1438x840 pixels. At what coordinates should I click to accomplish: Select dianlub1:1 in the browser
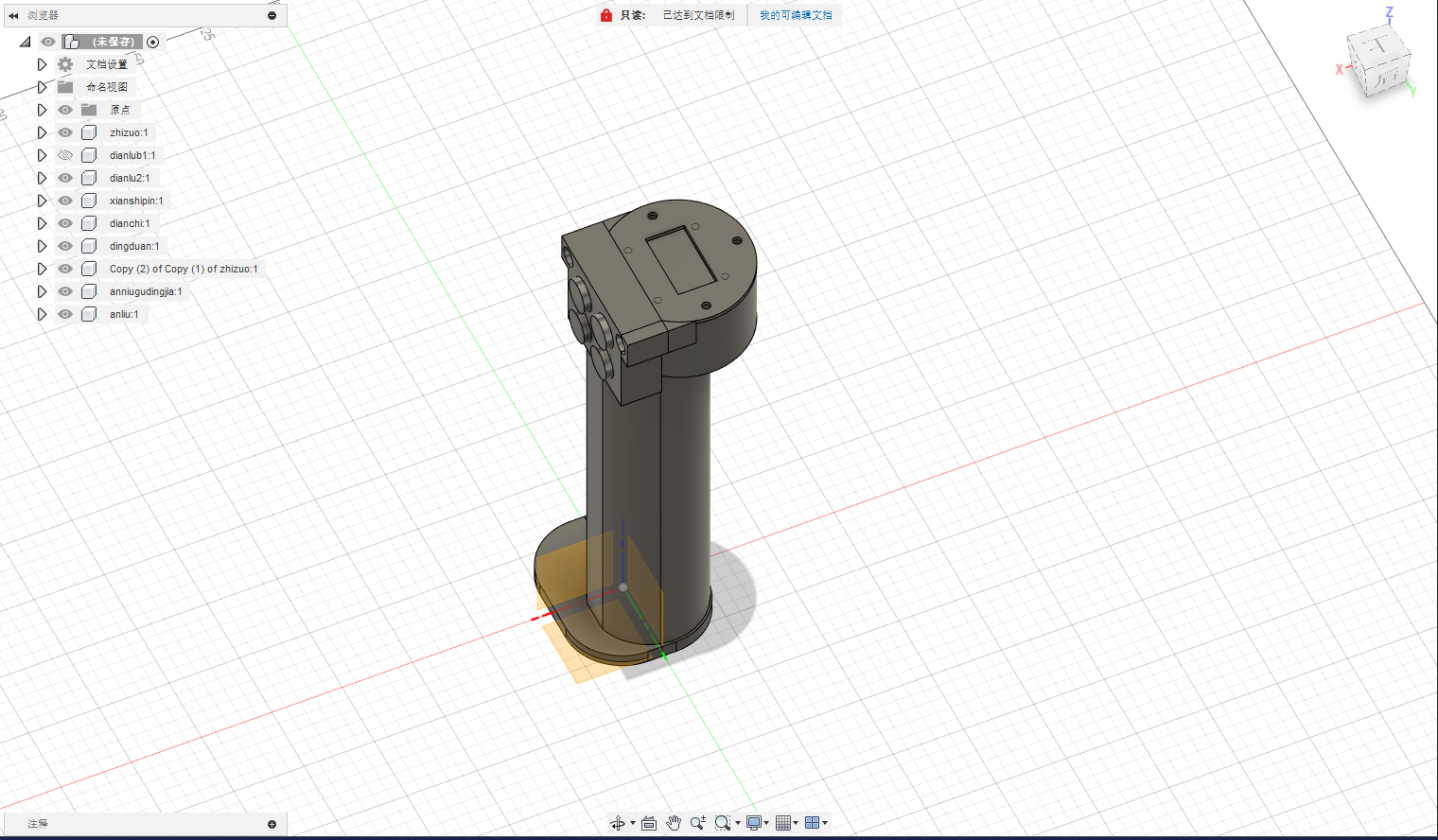132,155
